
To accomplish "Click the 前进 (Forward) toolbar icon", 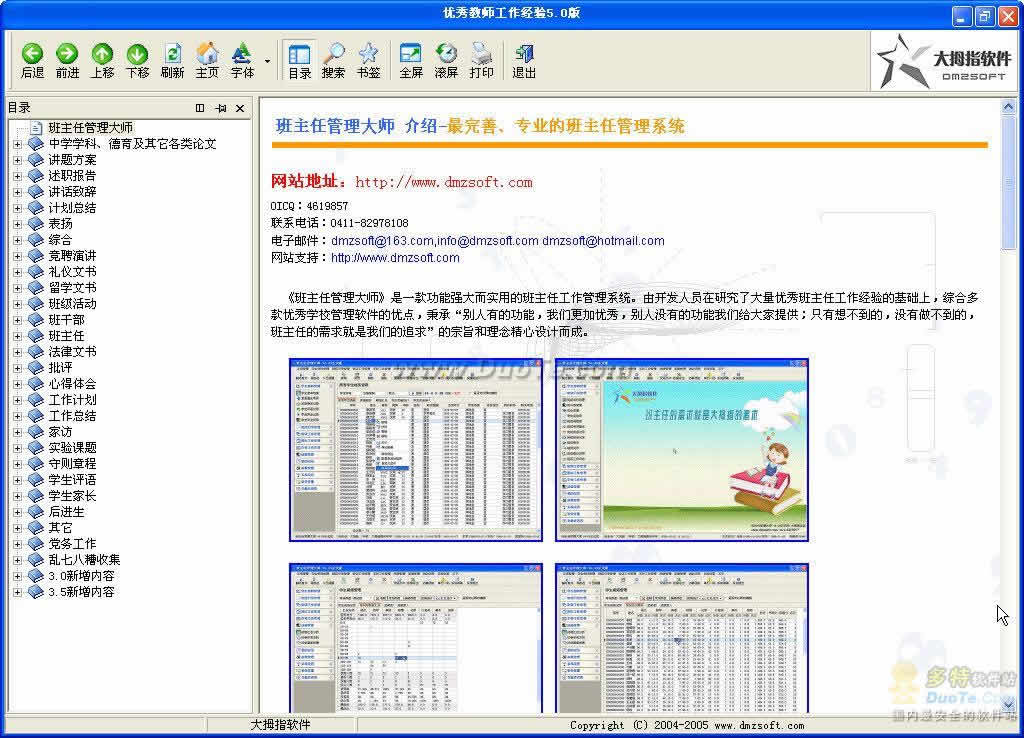I will (x=67, y=55).
